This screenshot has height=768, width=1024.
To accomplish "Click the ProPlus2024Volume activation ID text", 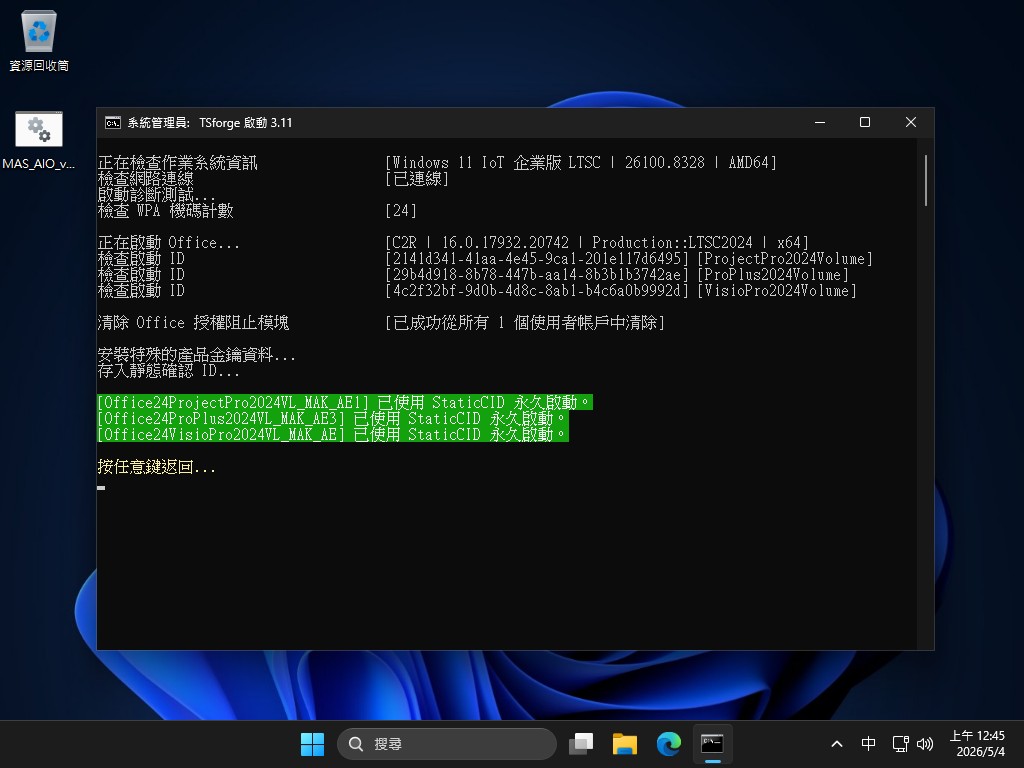I will 617,274.
